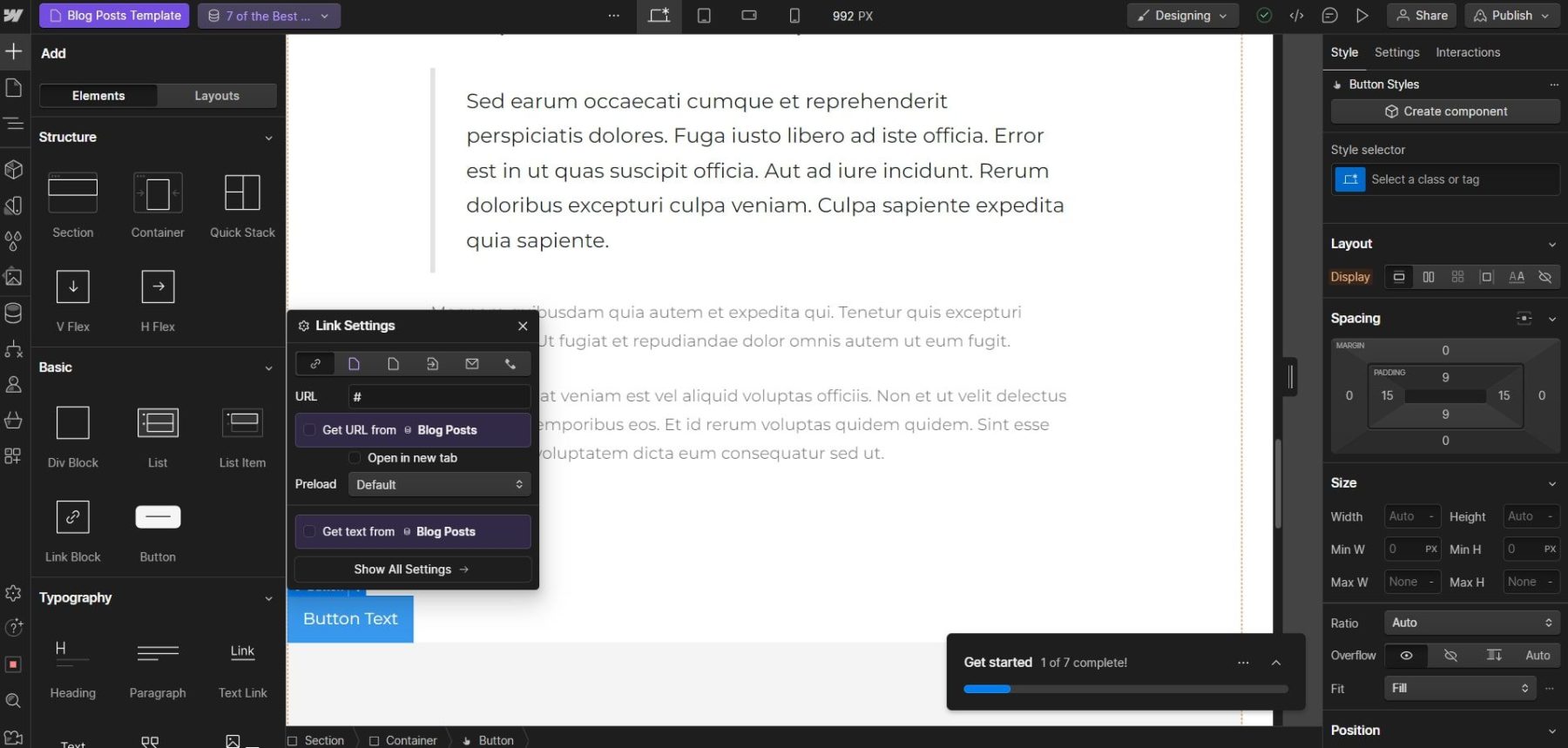Open the Ratio Auto dropdown
1568x748 pixels.
1471,623
